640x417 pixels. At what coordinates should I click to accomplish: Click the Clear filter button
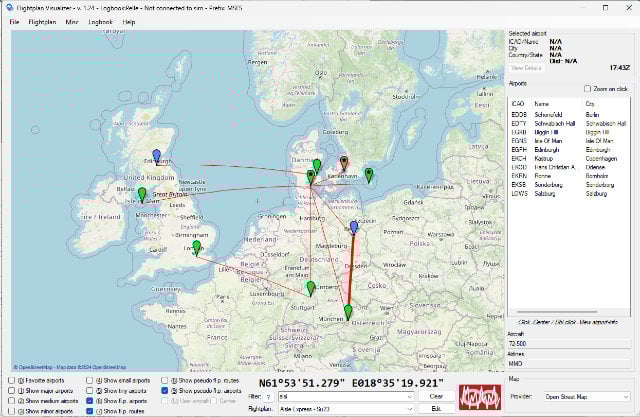(x=436, y=396)
